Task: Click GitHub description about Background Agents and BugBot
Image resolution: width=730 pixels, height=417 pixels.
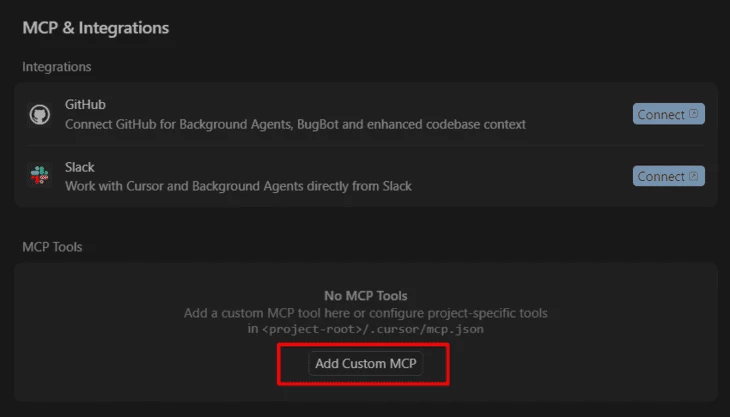Action: pos(295,124)
